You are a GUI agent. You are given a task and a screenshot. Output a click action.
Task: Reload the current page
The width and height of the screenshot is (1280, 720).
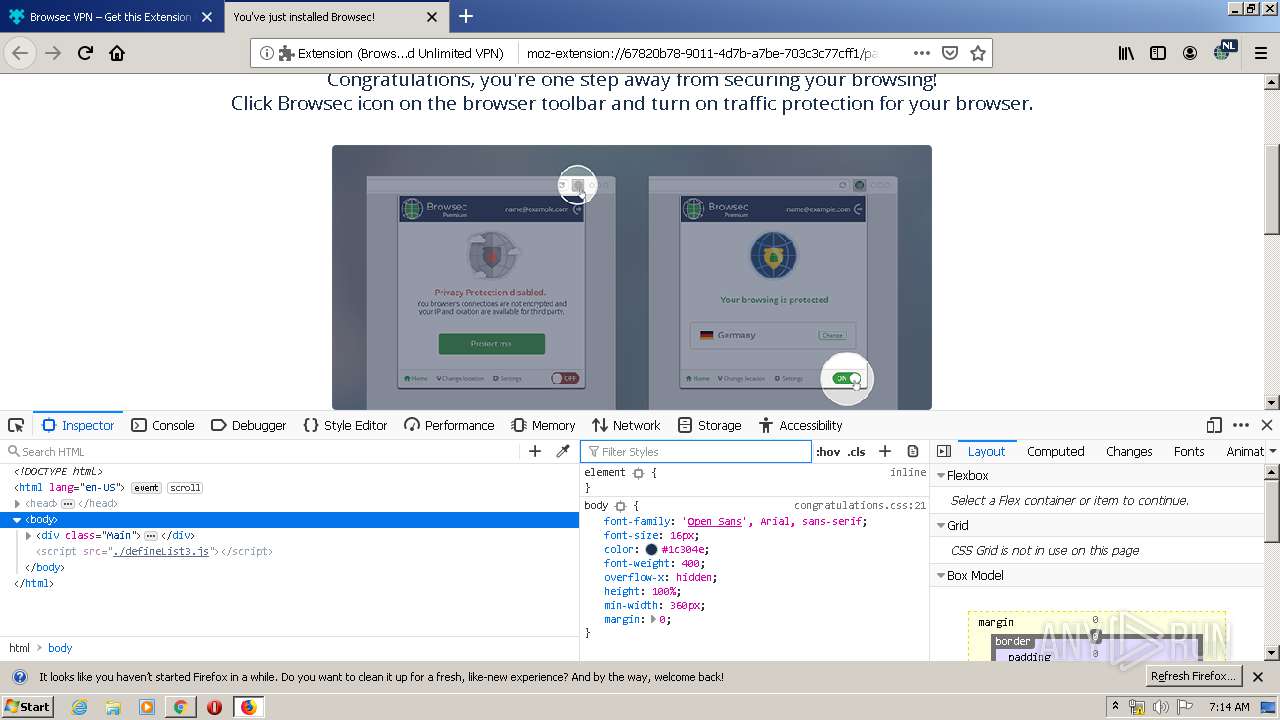click(85, 53)
